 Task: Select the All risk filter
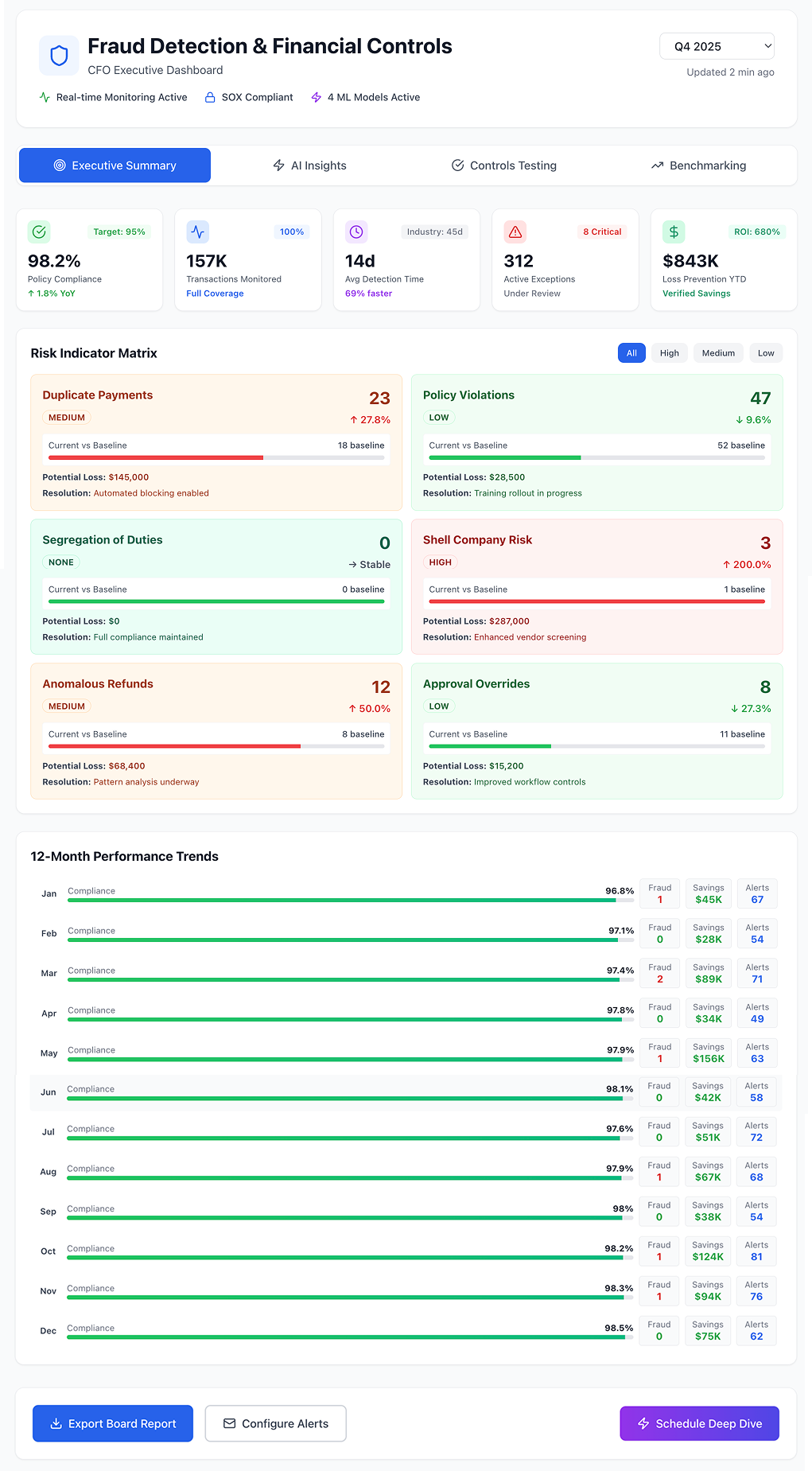(631, 353)
